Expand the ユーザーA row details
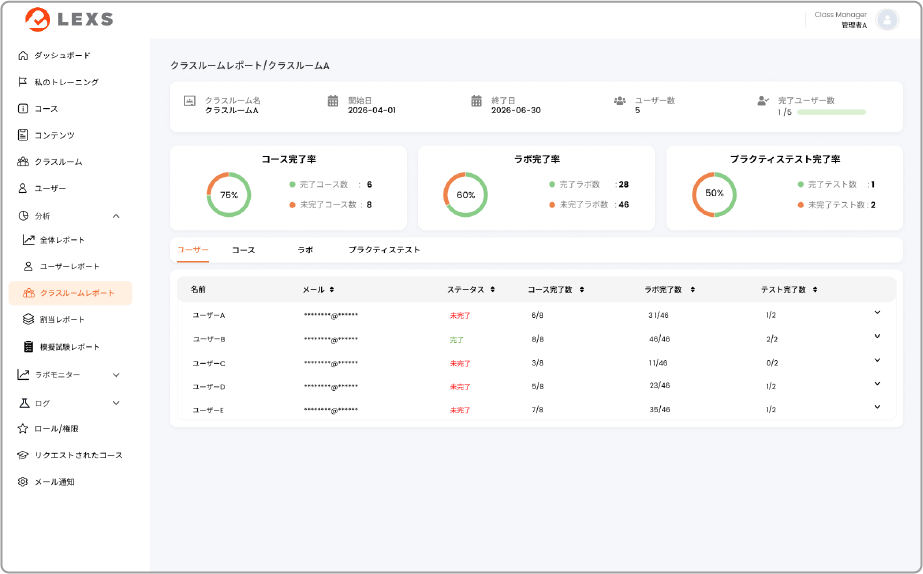923x574 pixels. (x=877, y=313)
